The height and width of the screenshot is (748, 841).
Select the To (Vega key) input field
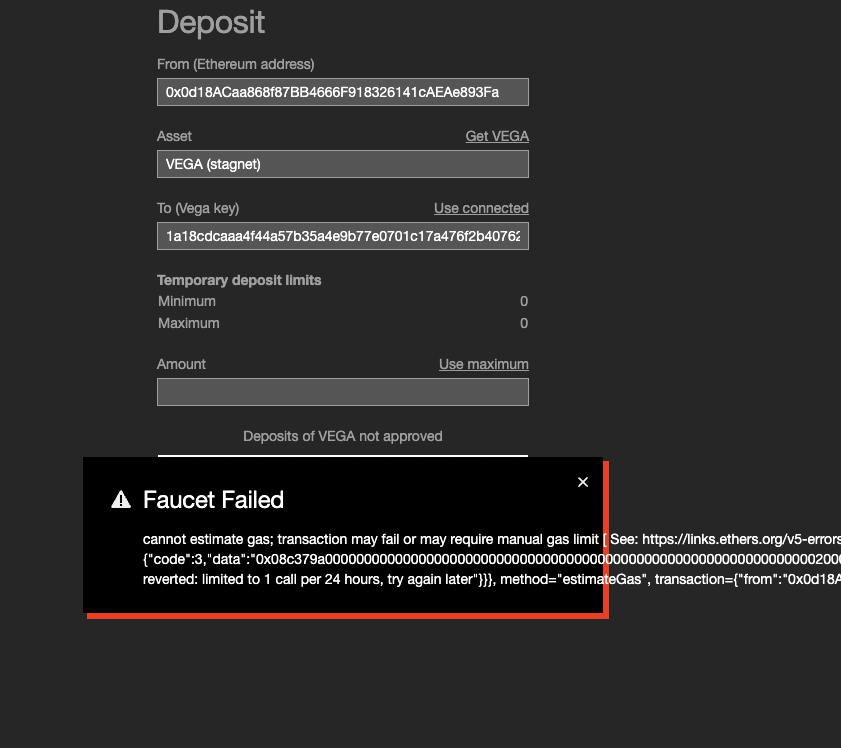coord(342,236)
